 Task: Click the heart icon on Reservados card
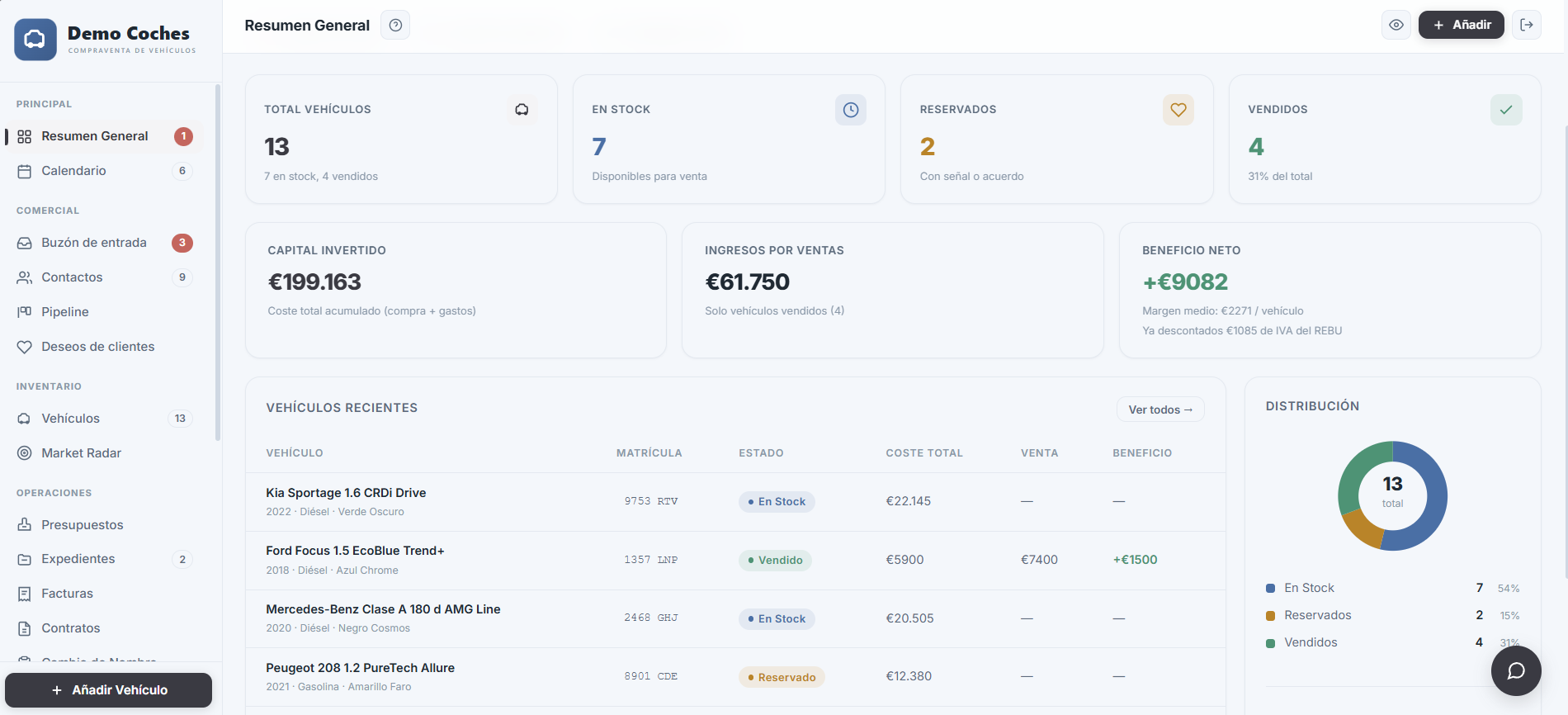[x=1178, y=110]
